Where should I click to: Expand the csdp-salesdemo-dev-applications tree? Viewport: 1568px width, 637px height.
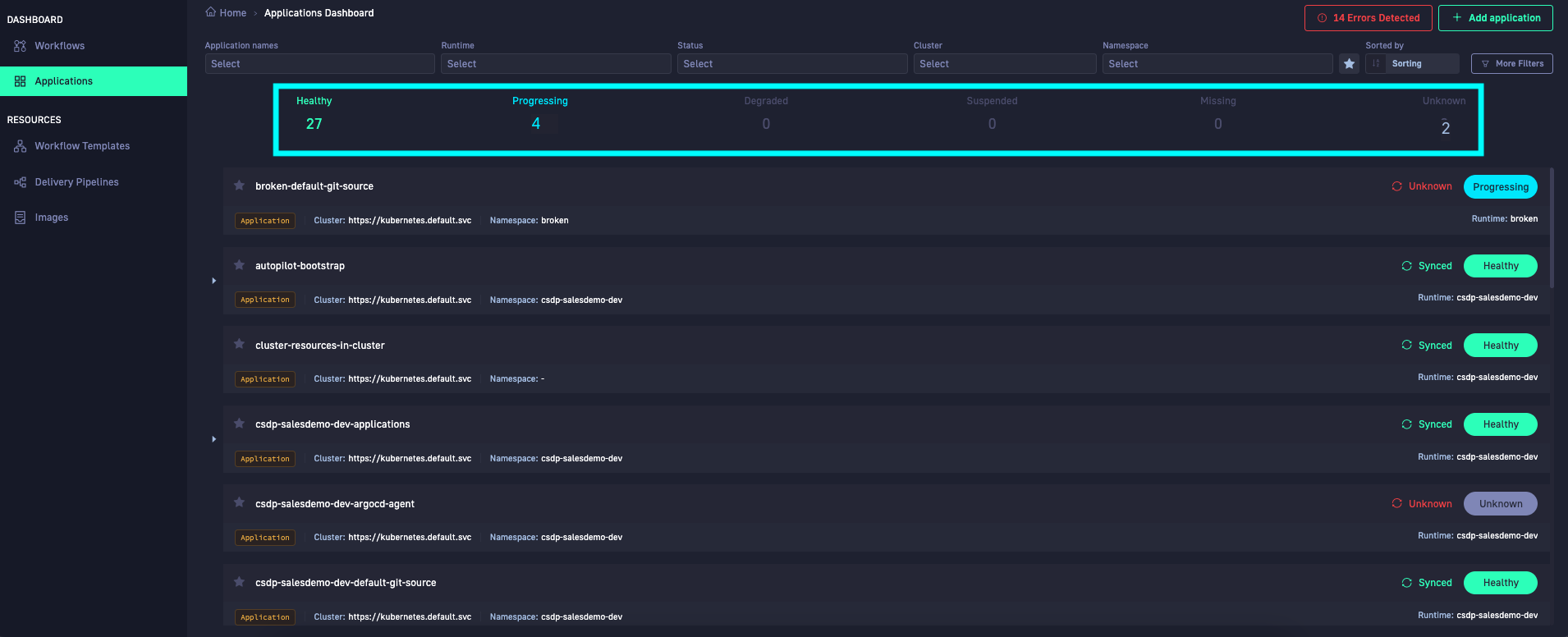pos(213,439)
